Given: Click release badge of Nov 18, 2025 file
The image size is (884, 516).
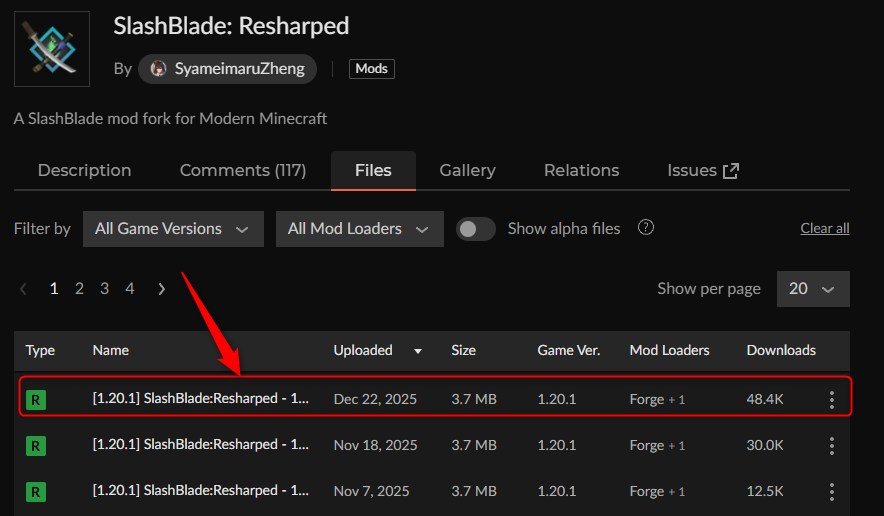Looking at the screenshot, I should pyautogui.click(x=36, y=446).
